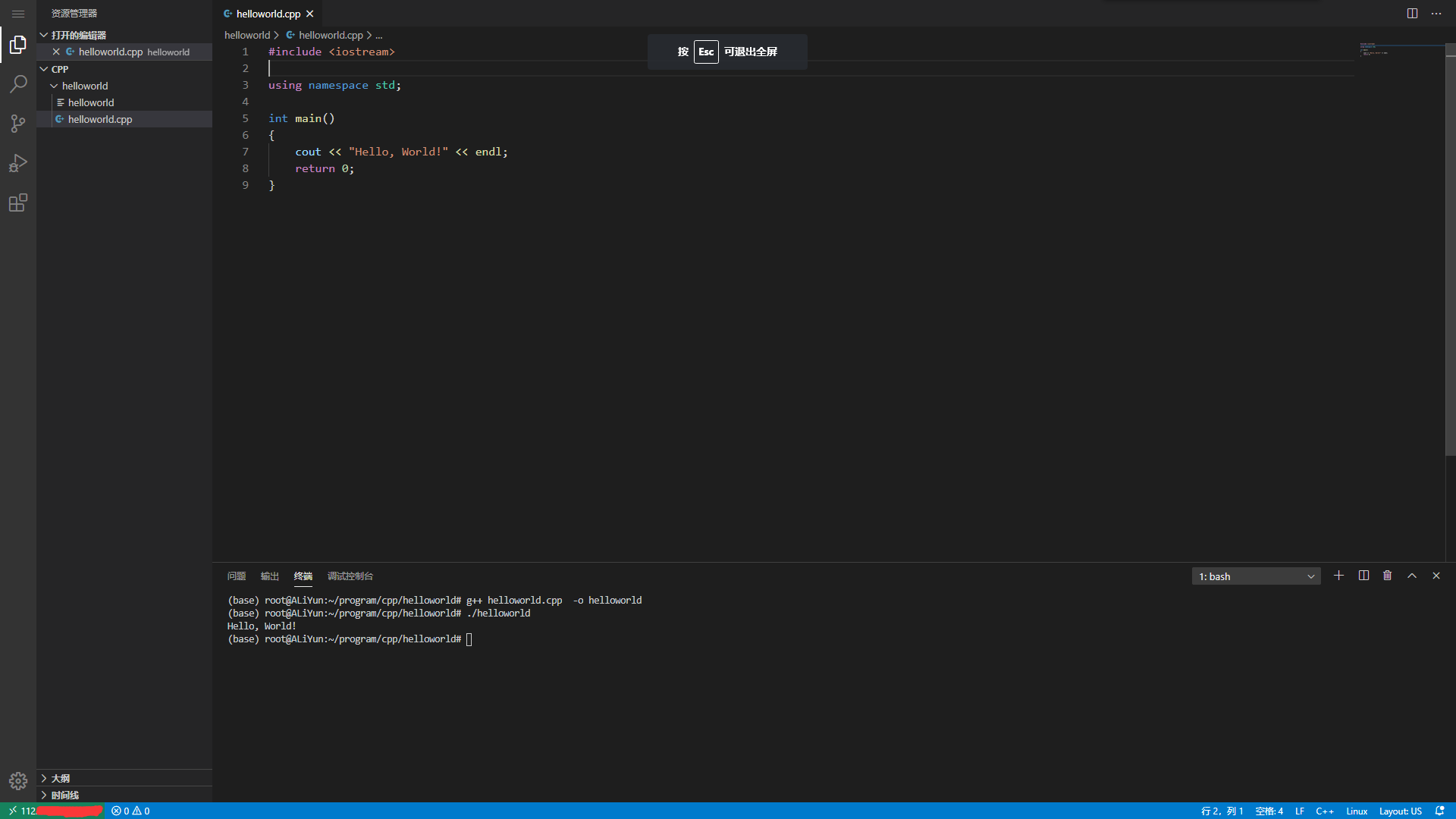Close the helloworld.cpp editor tab
The width and height of the screenshot is (1456, 819).
pos(309,14)
